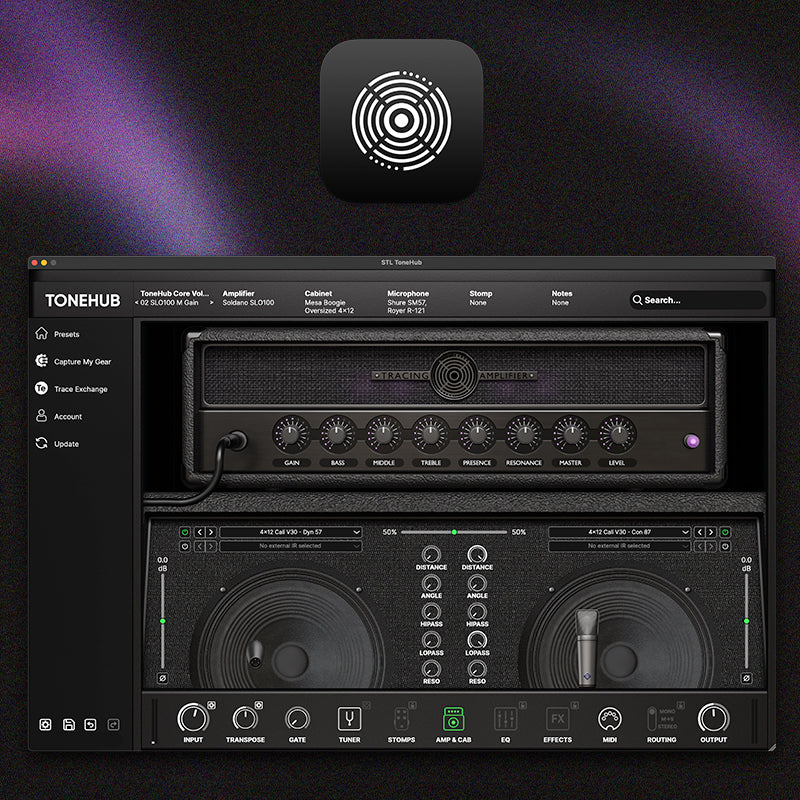Click the right cab 0.0 dB level slider
Image resolution: width=800 pixels, height=800 pixels.
[x=746, y=621]
